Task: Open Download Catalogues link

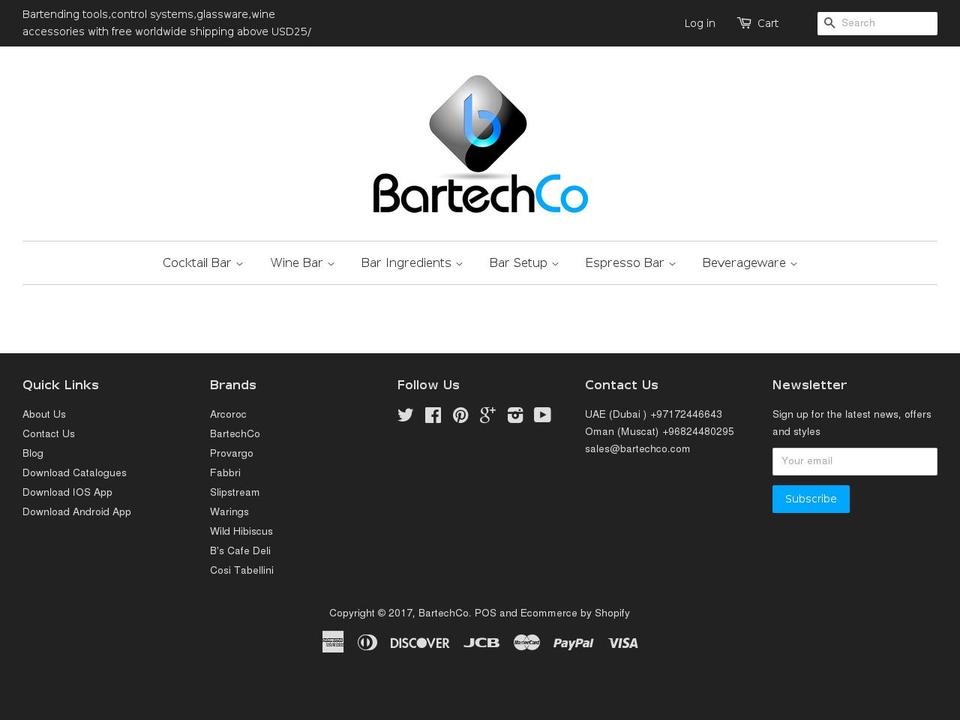Action: [x=75, y=473]
